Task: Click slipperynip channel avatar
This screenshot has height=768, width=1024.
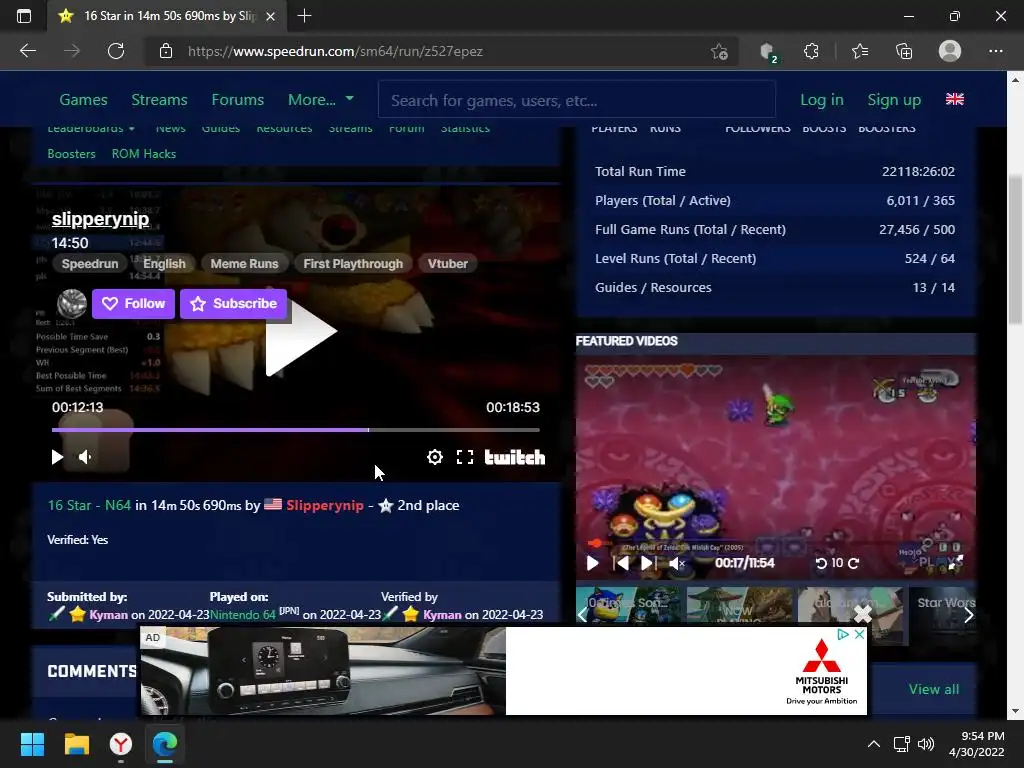Action: point(72,304)
